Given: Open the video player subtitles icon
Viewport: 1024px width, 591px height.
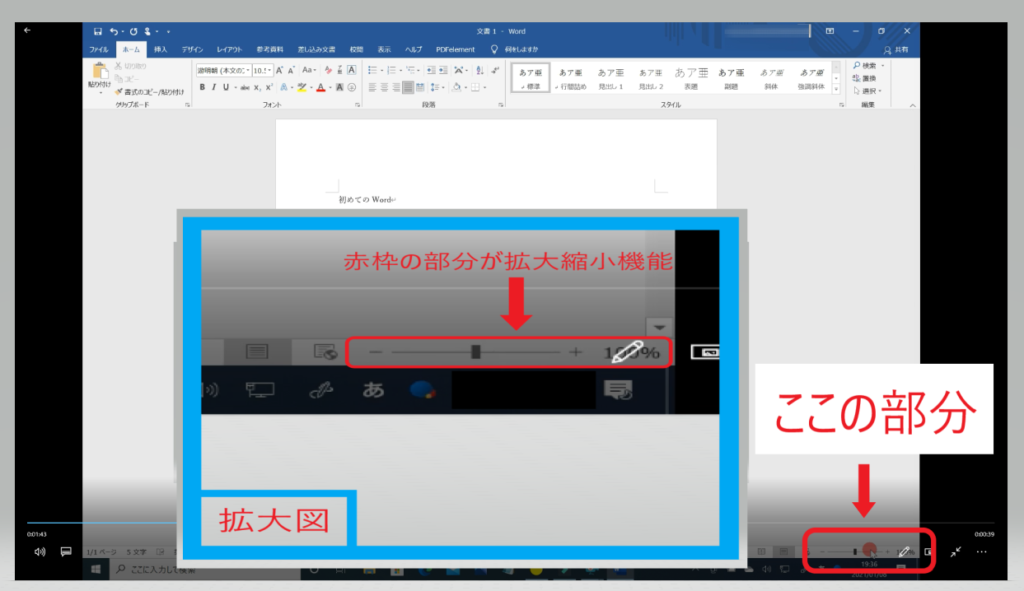Looking at the screenshot, I should pyautogui.click(x=66, y=551).
